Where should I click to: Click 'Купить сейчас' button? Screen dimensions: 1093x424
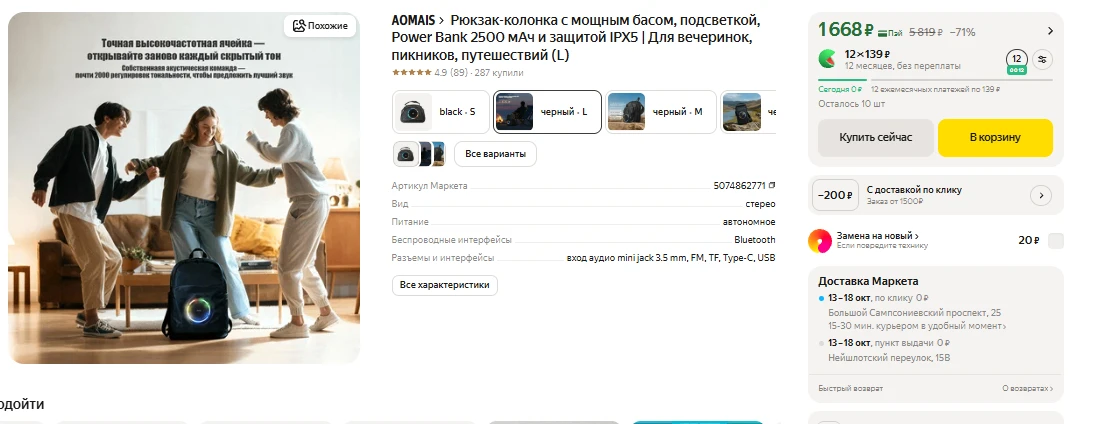(876, 137)
